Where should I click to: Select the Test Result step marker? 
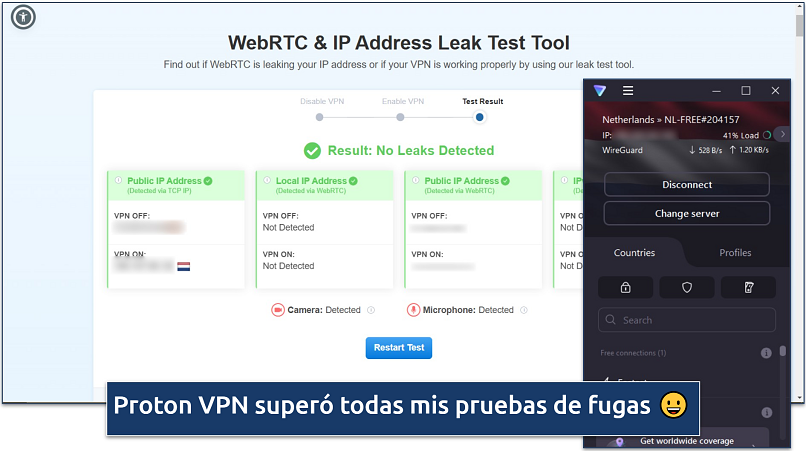(x=480, y=117)
